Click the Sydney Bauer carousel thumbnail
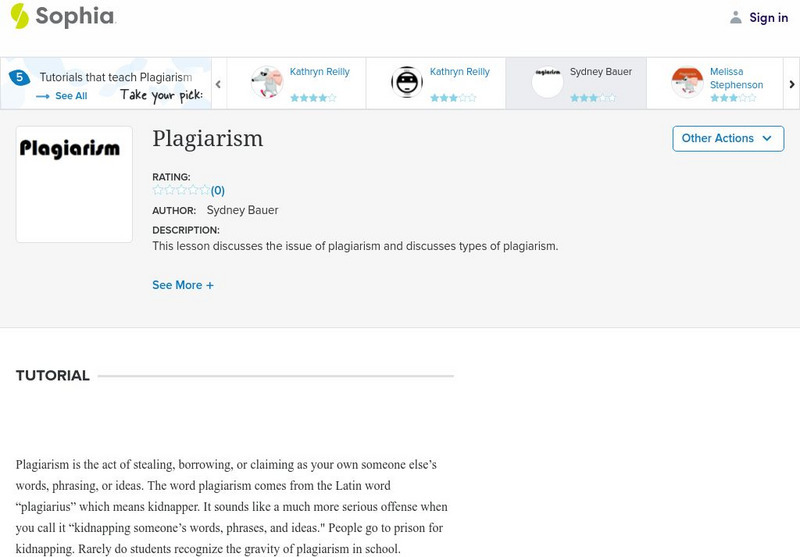 (x=547, y=82)
